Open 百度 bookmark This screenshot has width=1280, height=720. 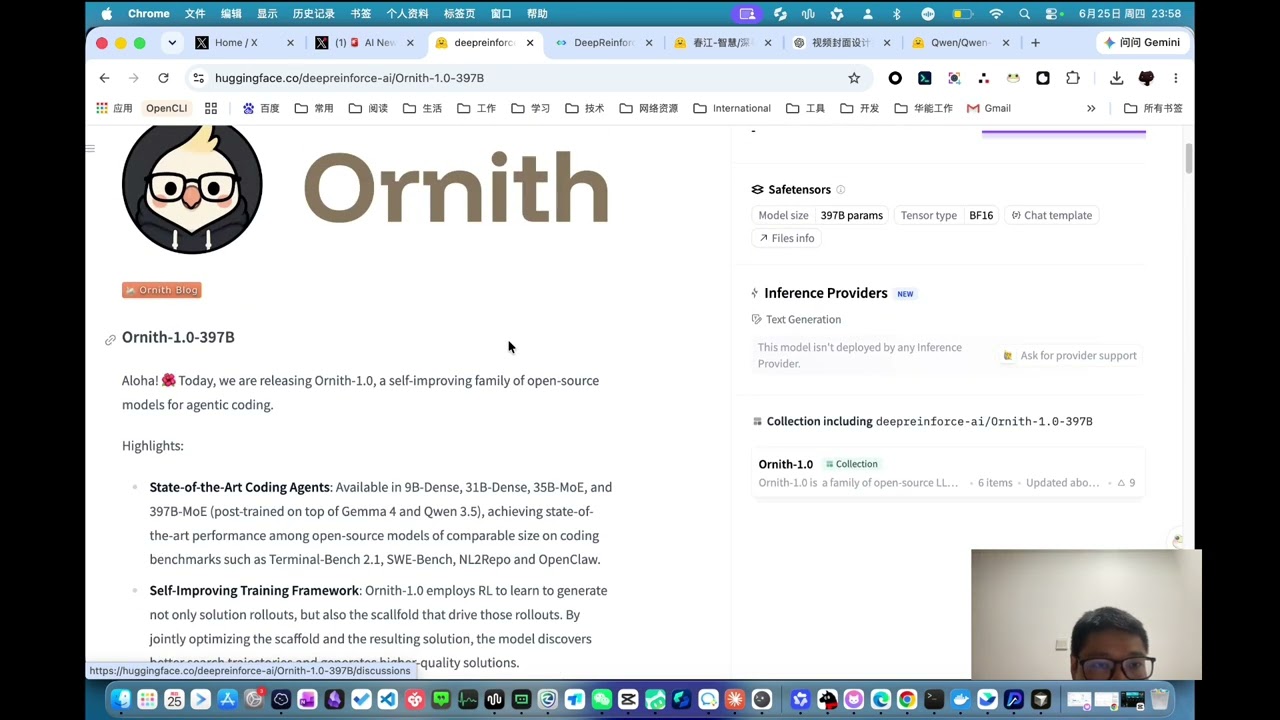(261, 108)
